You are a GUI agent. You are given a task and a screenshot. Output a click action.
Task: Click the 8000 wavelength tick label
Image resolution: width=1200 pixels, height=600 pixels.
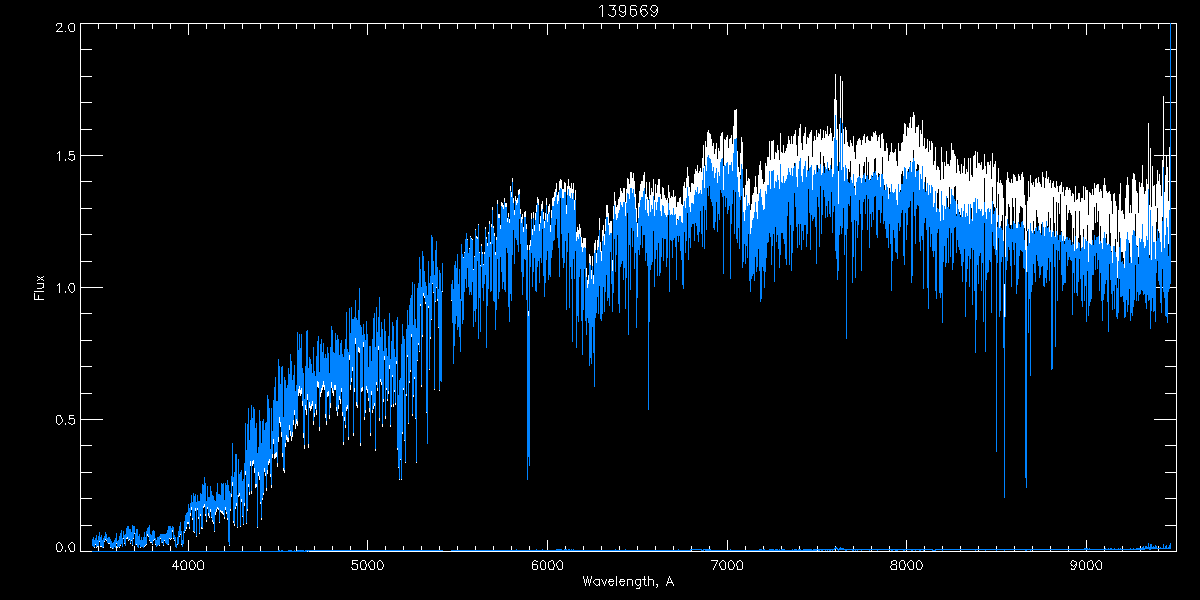[906, 565]
